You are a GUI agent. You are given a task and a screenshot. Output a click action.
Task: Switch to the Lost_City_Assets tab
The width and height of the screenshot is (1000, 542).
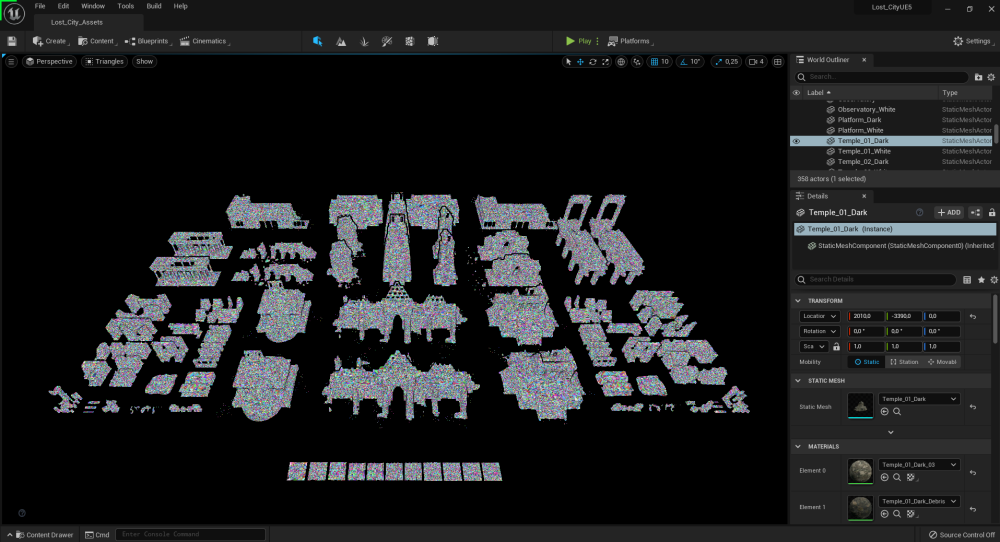tap(77, 21)
